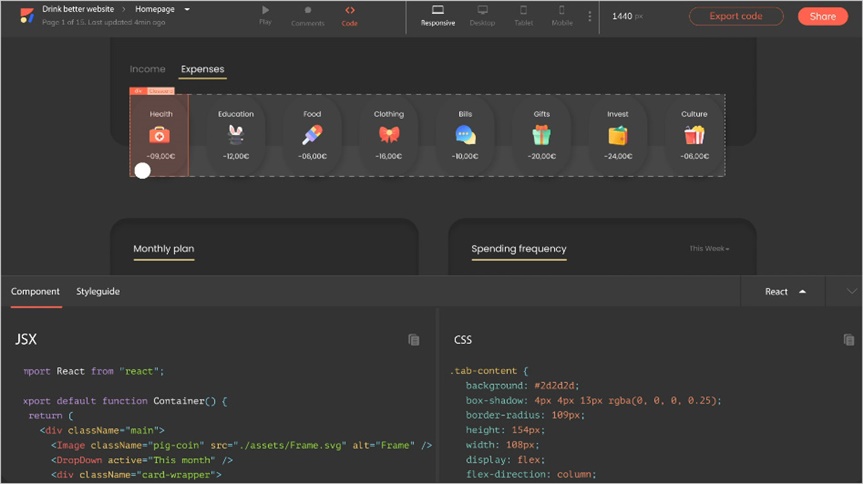
Task: Open the Homepage page dropdown arrow
Action: click(187, 9)
